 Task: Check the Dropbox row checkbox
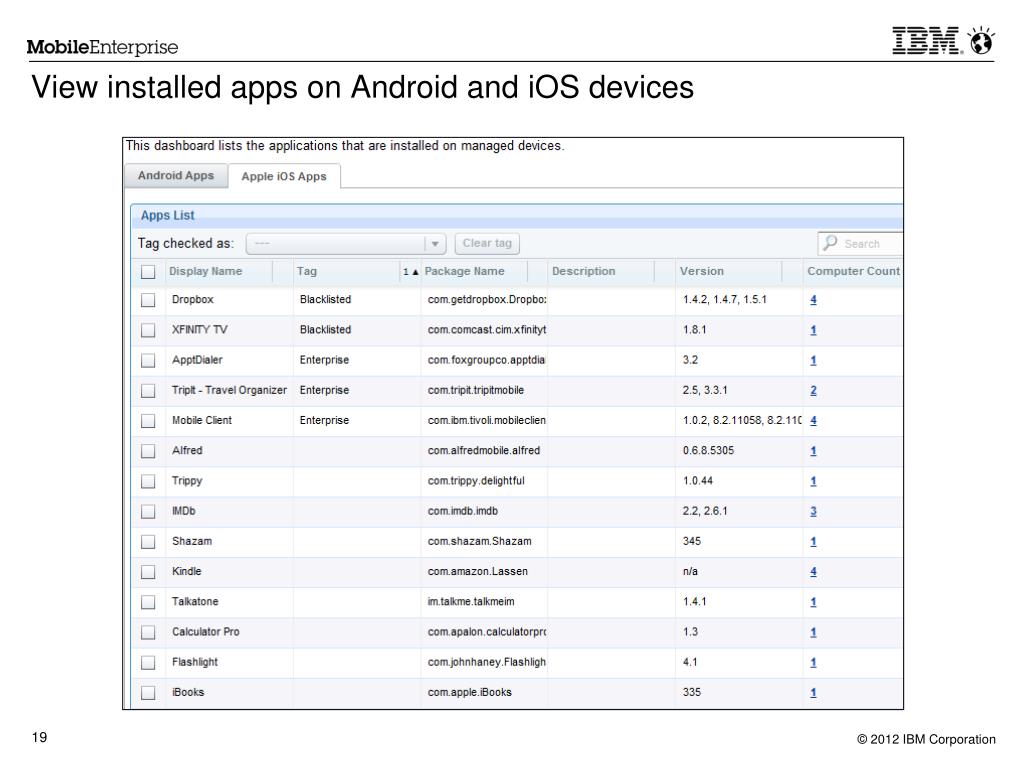(x=148, y=300)
